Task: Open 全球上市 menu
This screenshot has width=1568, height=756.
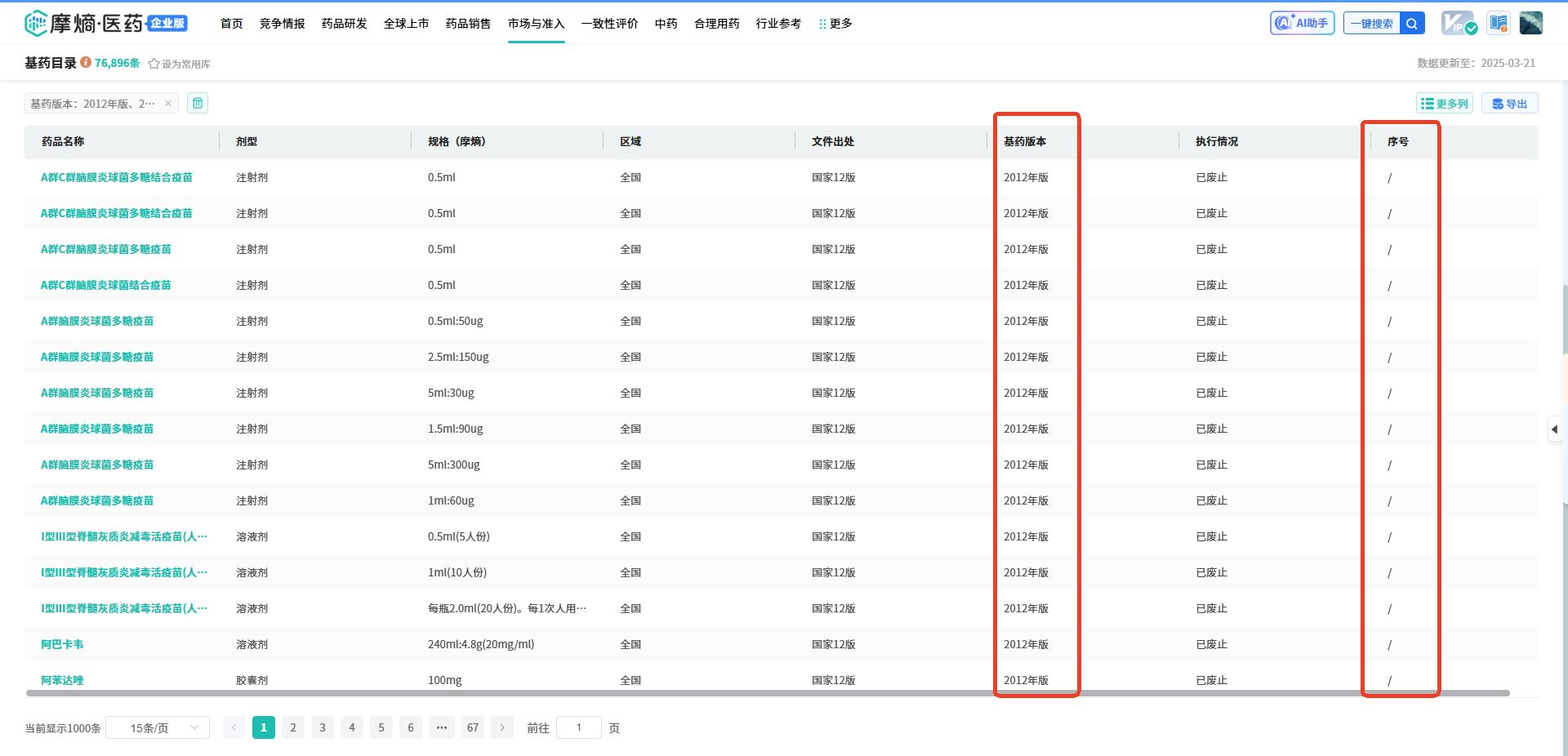Action: [x=407, y=24]
